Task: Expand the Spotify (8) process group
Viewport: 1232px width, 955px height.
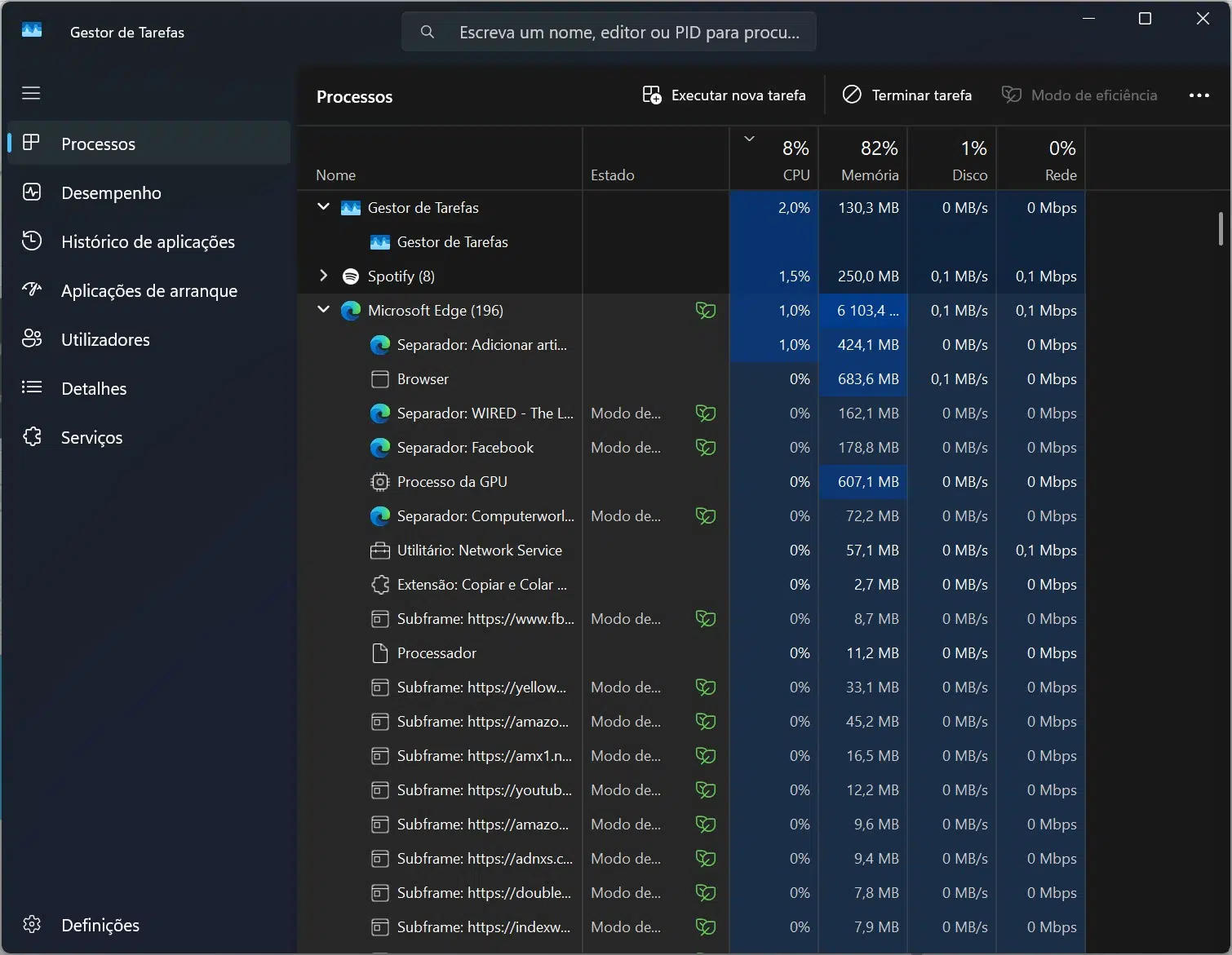Action: (x=323, y=276)
